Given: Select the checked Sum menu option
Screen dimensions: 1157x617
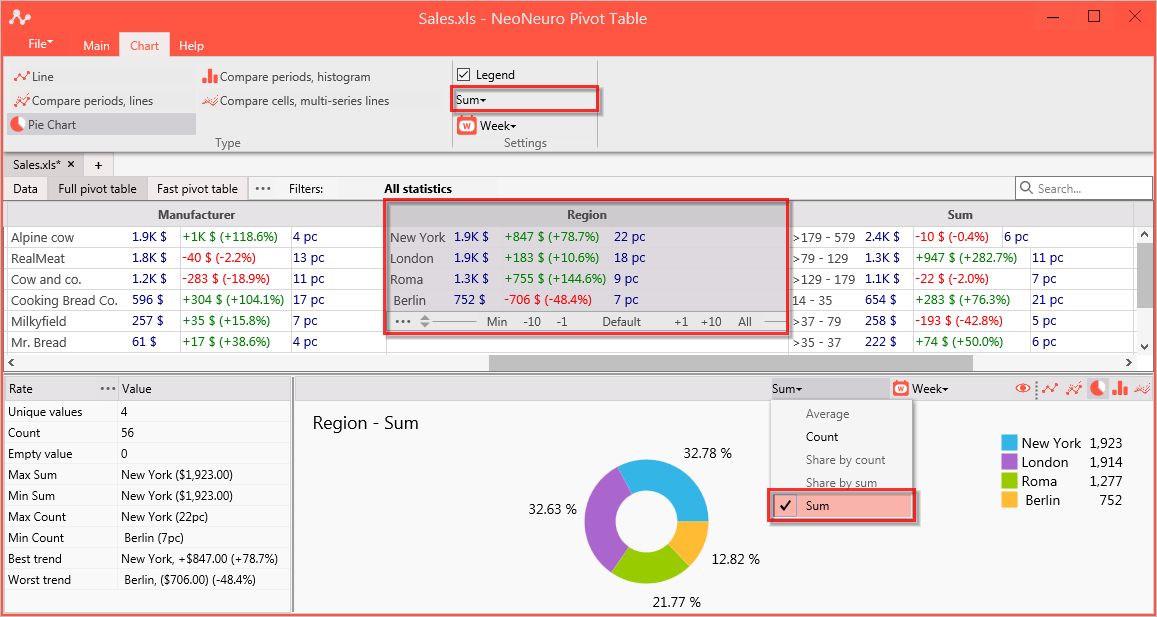Looking at the screenshot, I should (841, 506).
